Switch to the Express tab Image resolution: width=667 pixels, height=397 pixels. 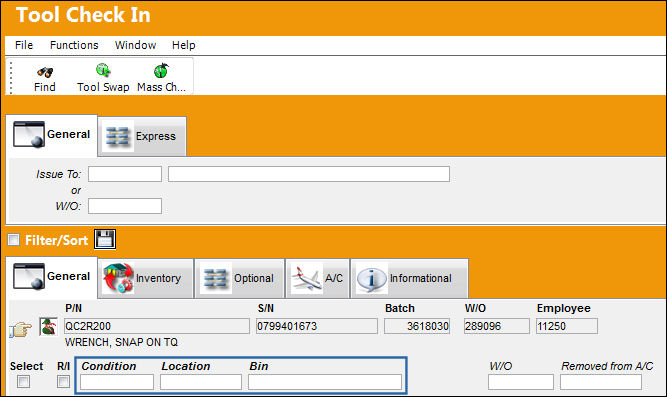click(x=143, y=136)
